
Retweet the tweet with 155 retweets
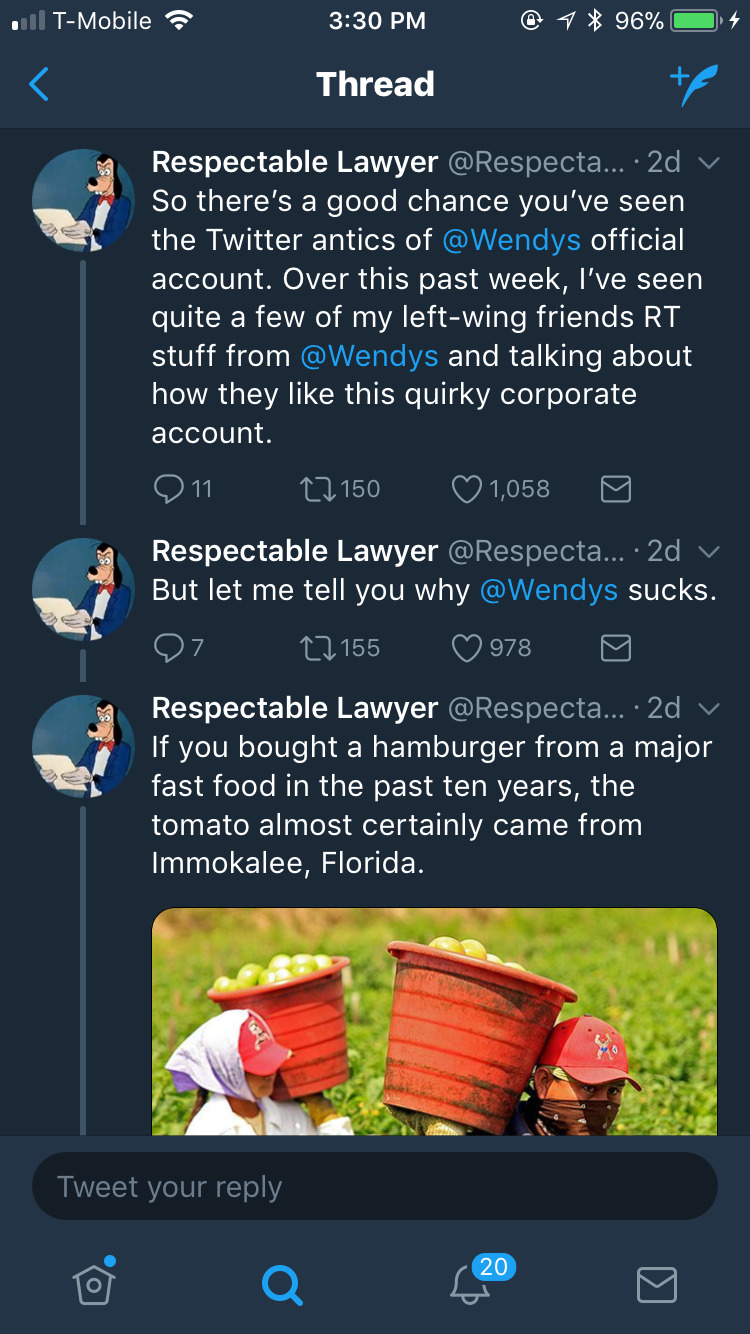[x=318, y=648]
